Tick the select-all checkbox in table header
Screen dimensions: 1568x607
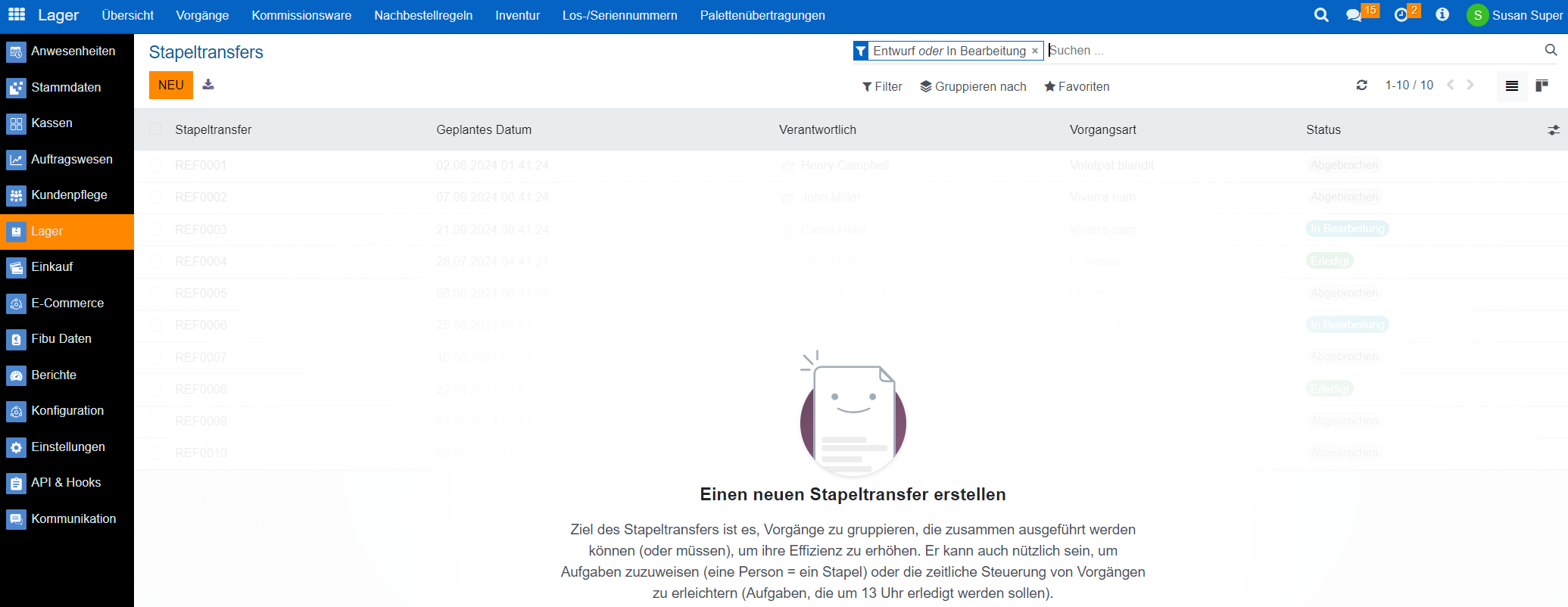tap(155, 129)
